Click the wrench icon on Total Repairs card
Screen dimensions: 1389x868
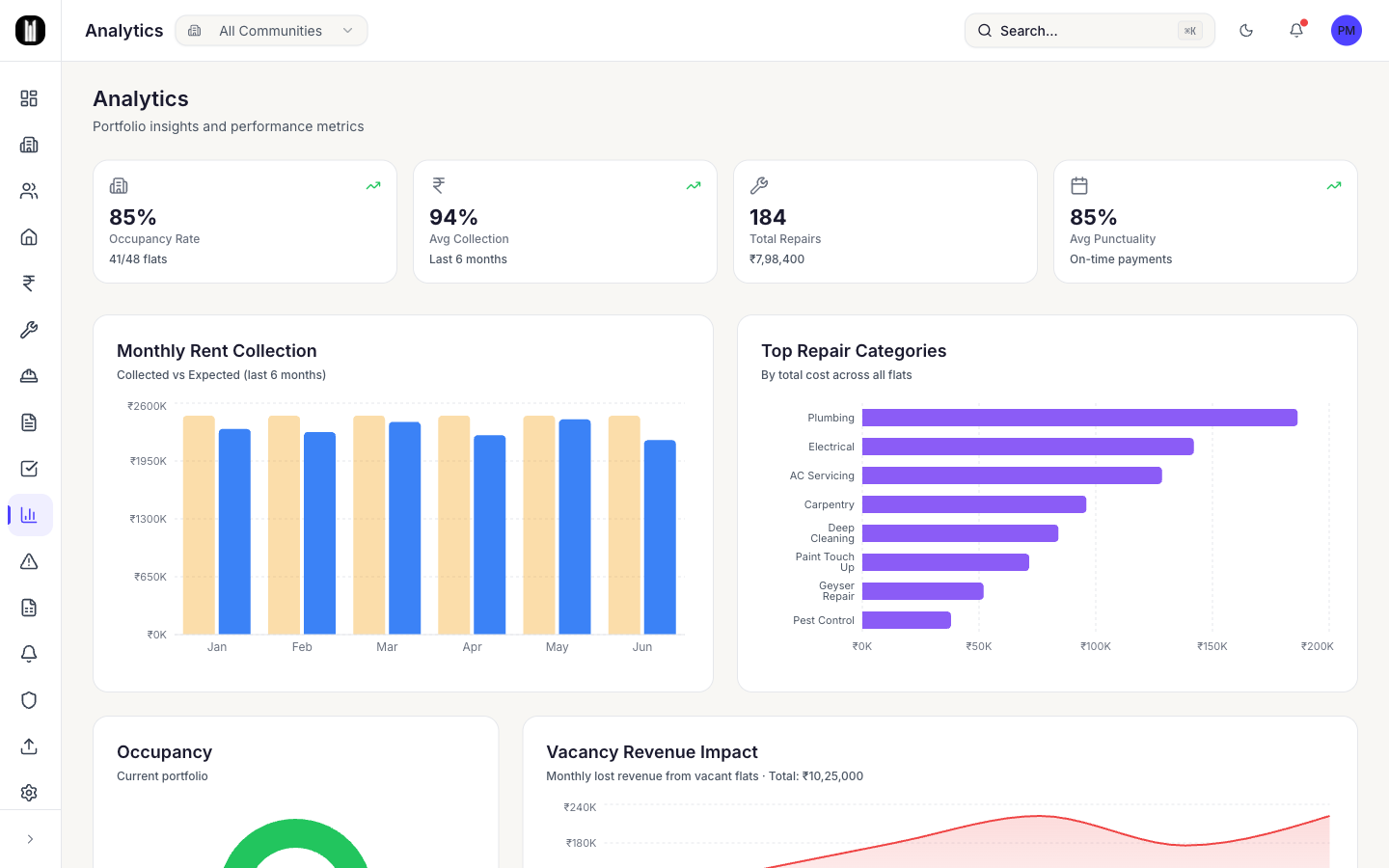click(759, 185)
